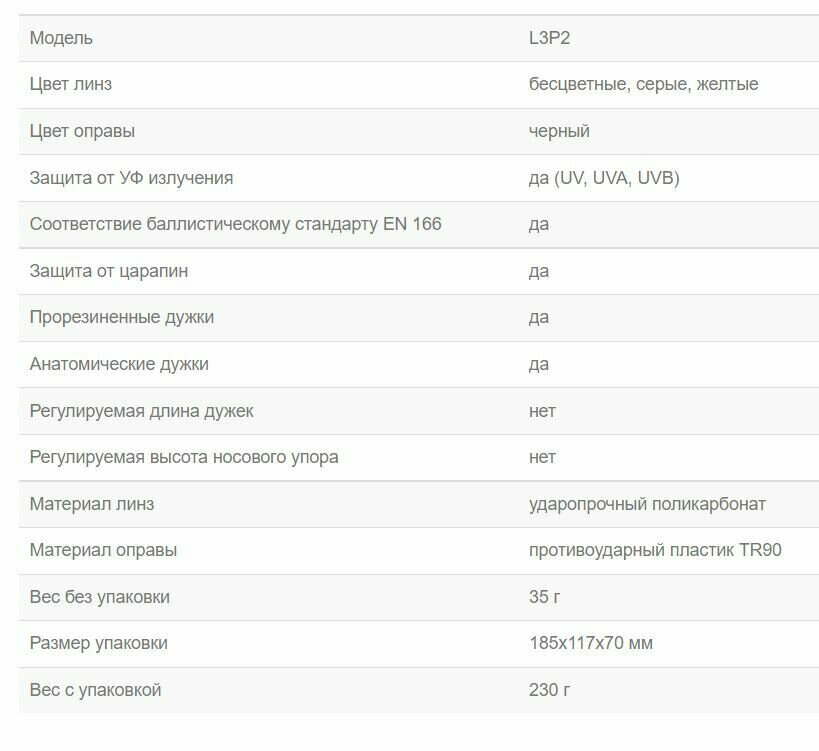Click the "Защита от царапин" label
Image resolution: width=819 pixels, height=751 pixels.
(109, 271)
